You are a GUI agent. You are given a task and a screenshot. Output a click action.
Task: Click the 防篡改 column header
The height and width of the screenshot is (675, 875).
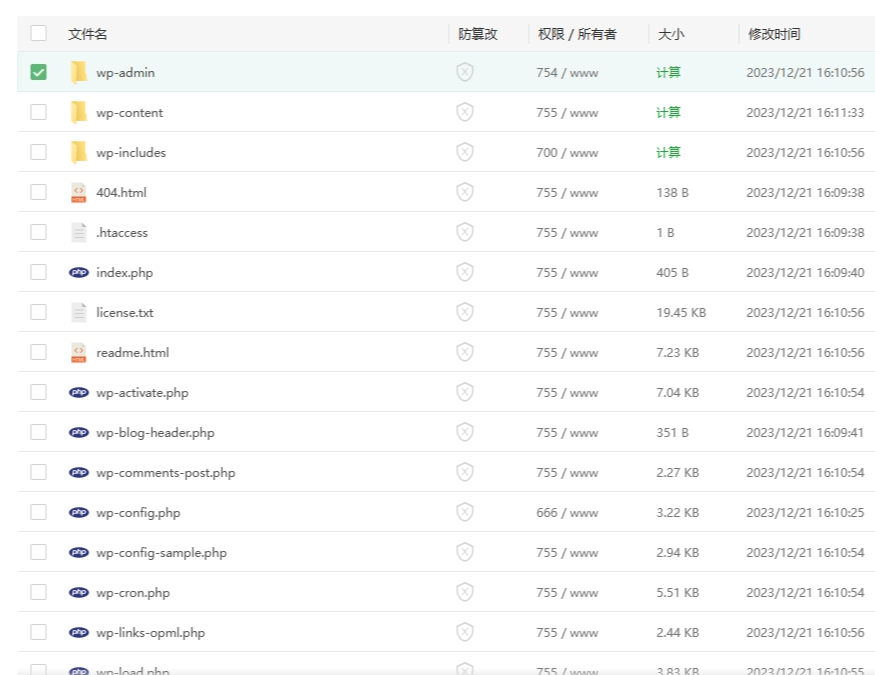click(478, 34)
